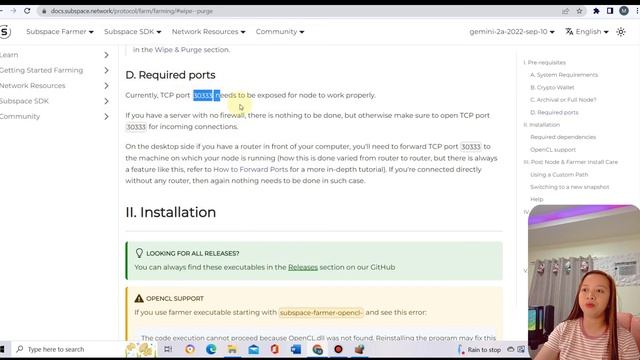Open the Mail app on the taskbar

click(x=253, y=349)
